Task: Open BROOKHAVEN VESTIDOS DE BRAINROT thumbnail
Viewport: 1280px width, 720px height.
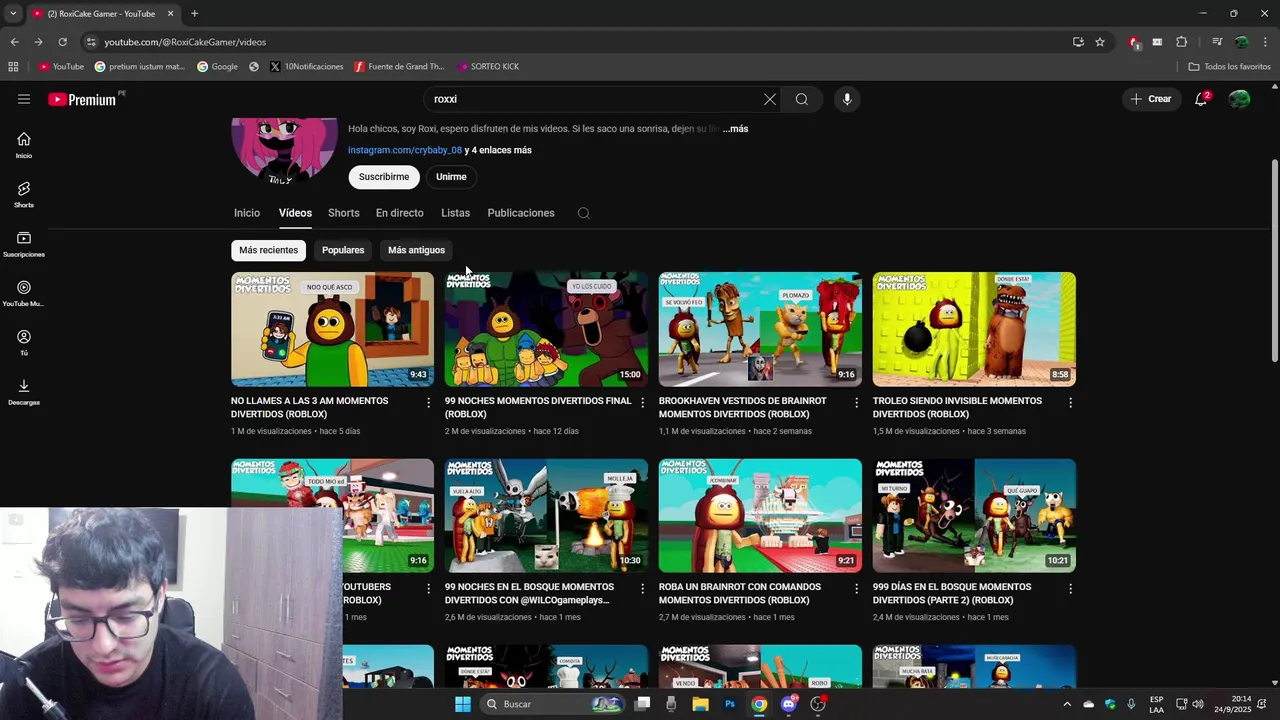Action: [760, 329]
